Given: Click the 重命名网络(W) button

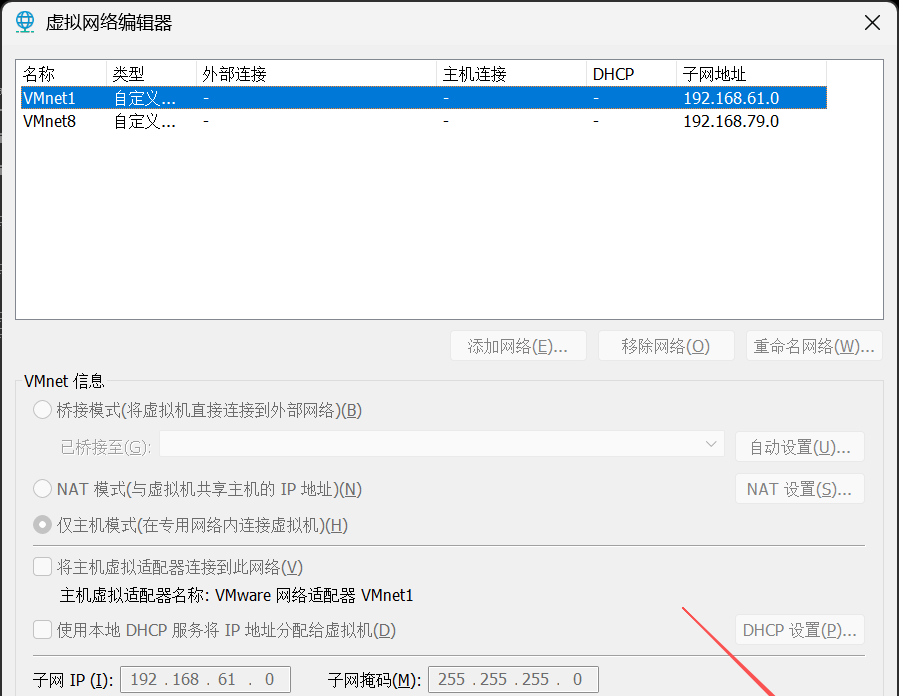Looking at the screenshot, I should click(812, 345).
